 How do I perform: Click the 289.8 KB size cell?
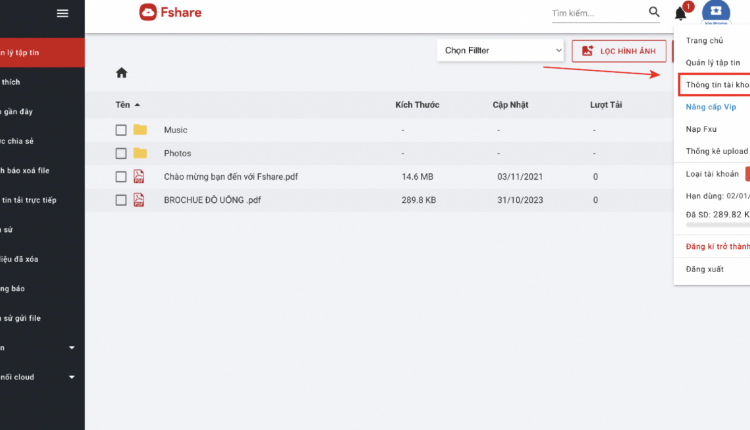[419, 200]
